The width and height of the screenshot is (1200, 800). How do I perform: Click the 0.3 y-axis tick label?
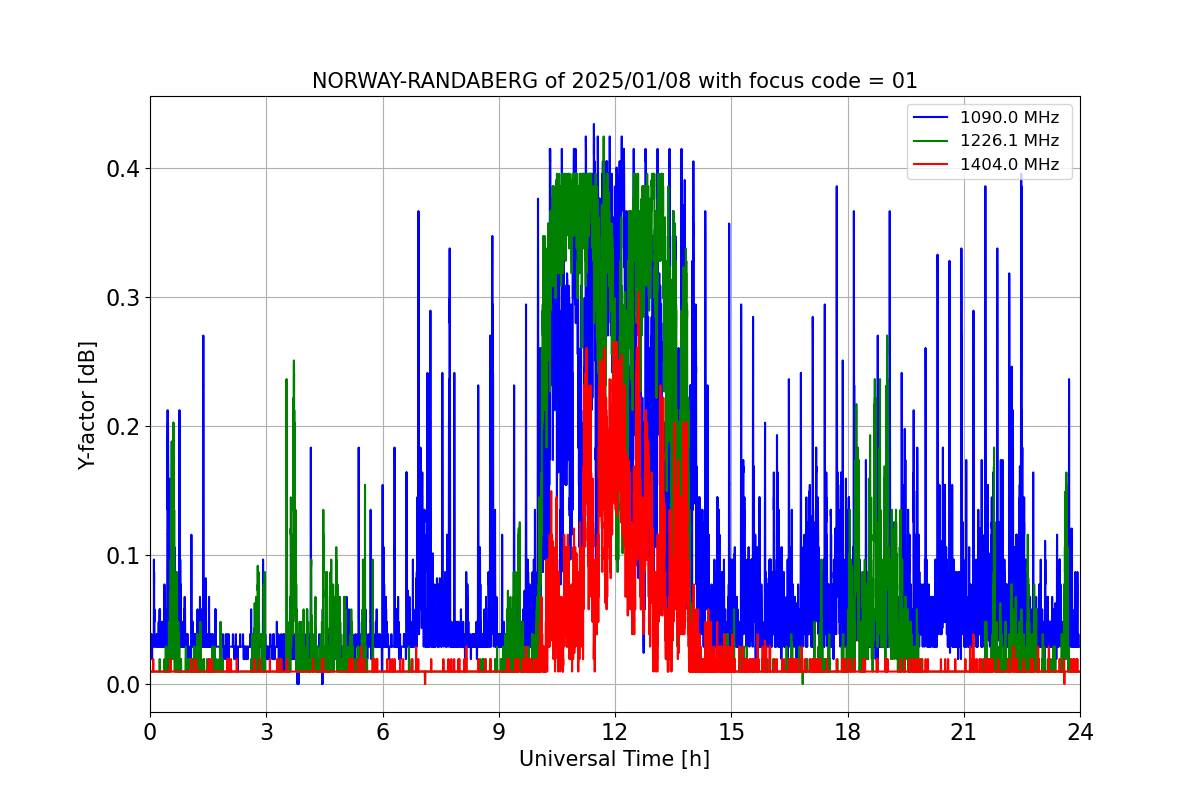(124, 298)
